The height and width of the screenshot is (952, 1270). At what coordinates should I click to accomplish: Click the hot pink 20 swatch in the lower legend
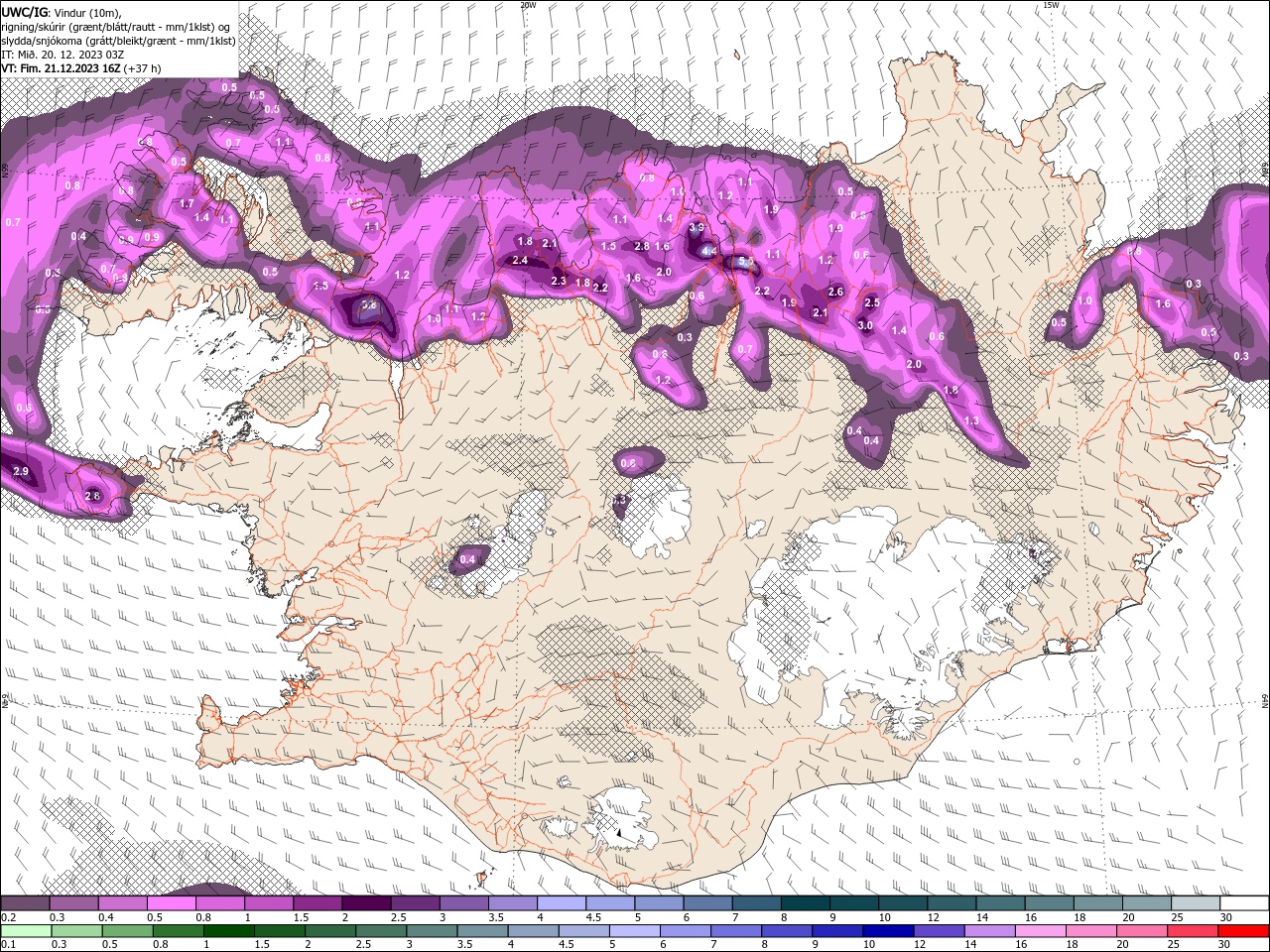pos(1143,931)
